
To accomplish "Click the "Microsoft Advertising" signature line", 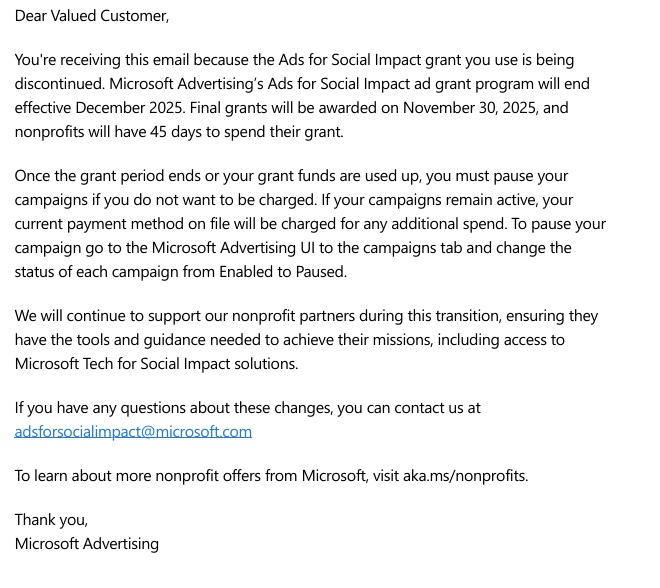I will point(87,544).
